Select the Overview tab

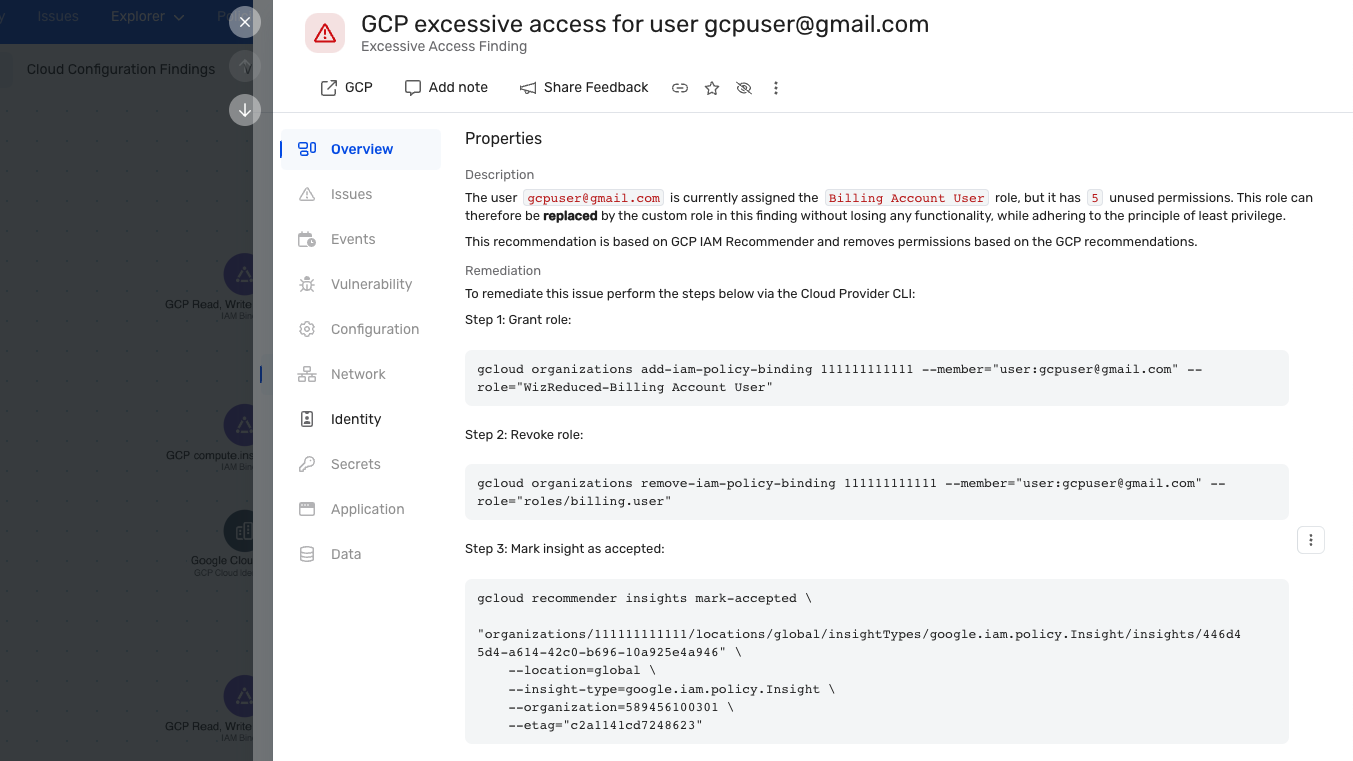coord(361,149)
